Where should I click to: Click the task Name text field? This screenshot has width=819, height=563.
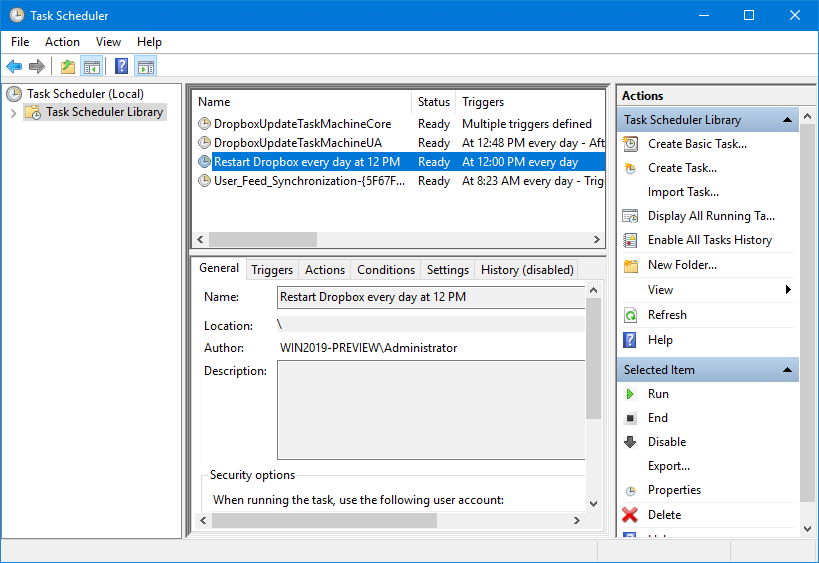tap(431, 297)
